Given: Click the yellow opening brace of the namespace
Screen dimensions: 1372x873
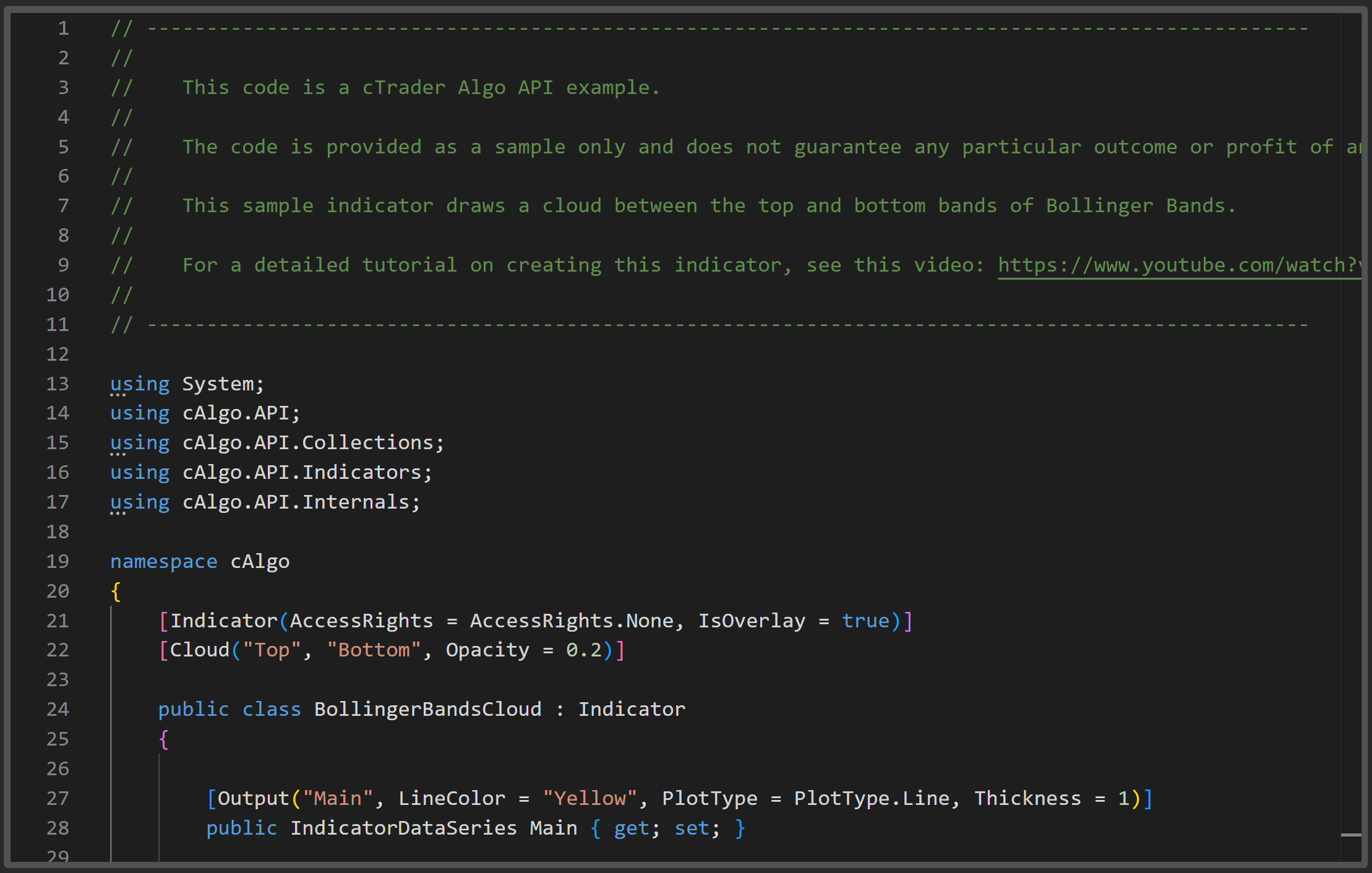Looking at the screenshot, I should tap(116, 591).
